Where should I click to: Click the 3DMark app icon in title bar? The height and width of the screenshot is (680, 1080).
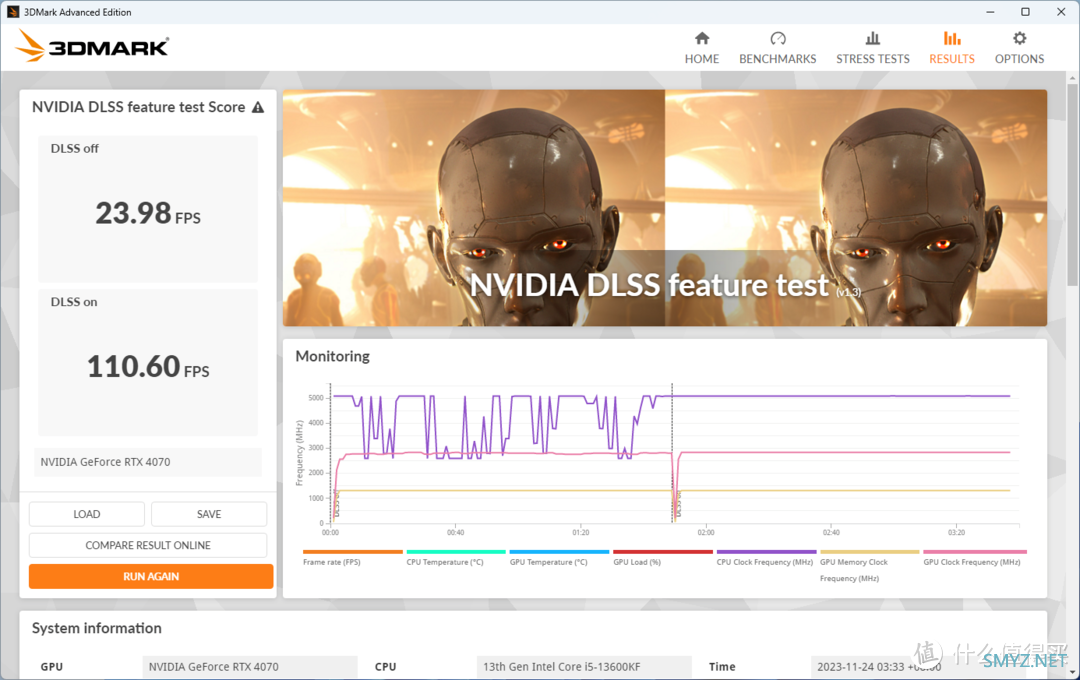12,12
